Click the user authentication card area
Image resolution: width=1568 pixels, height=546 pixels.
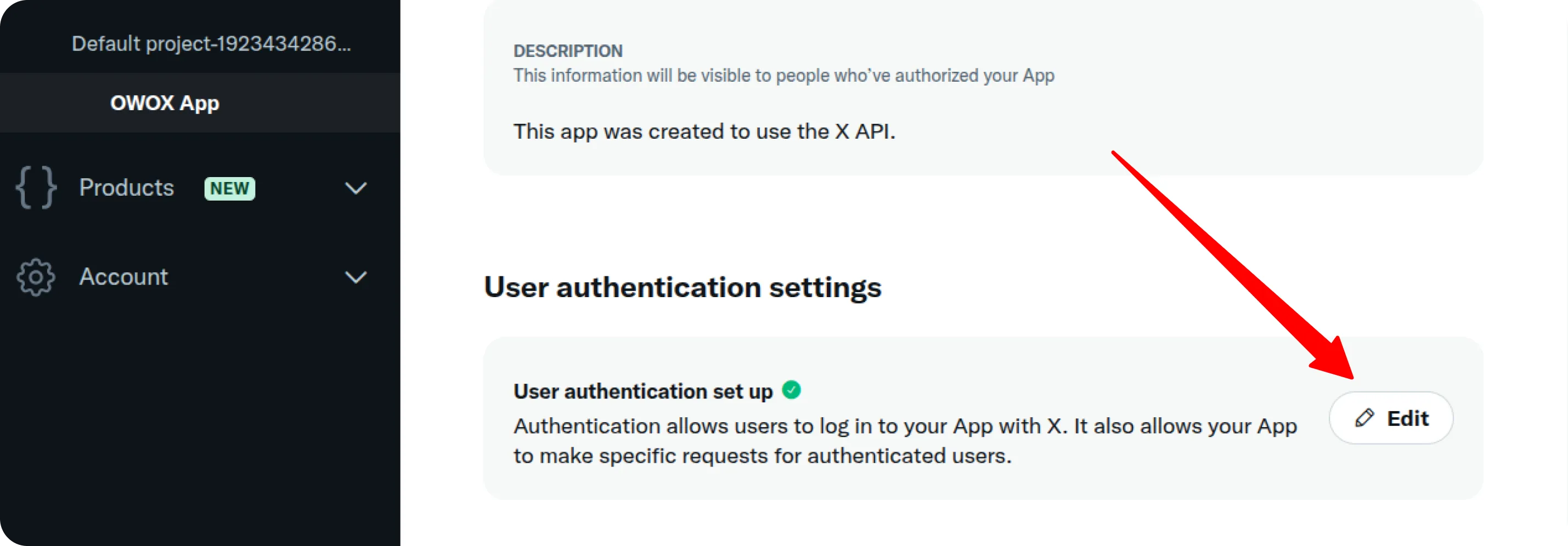click(x=983, y=418)
